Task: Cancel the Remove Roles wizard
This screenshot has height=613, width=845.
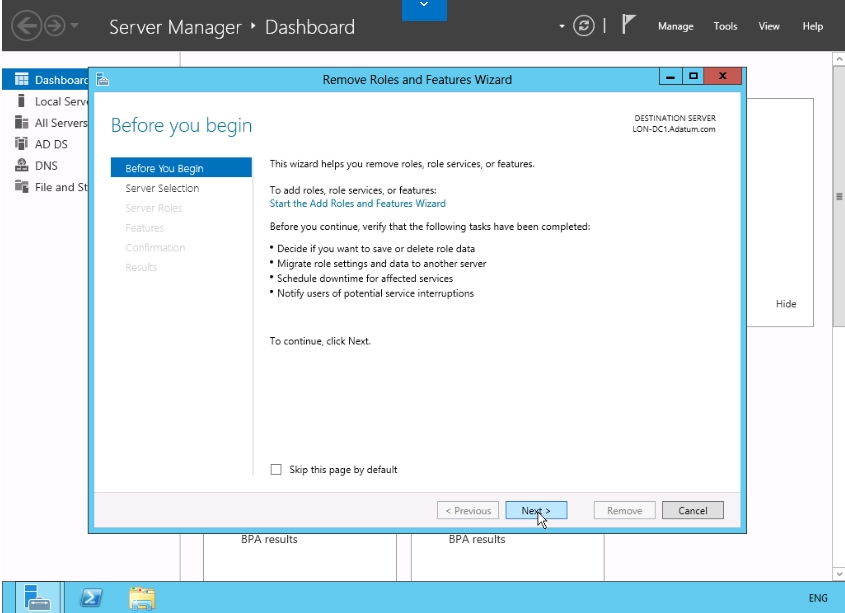Action: [692, 511]
